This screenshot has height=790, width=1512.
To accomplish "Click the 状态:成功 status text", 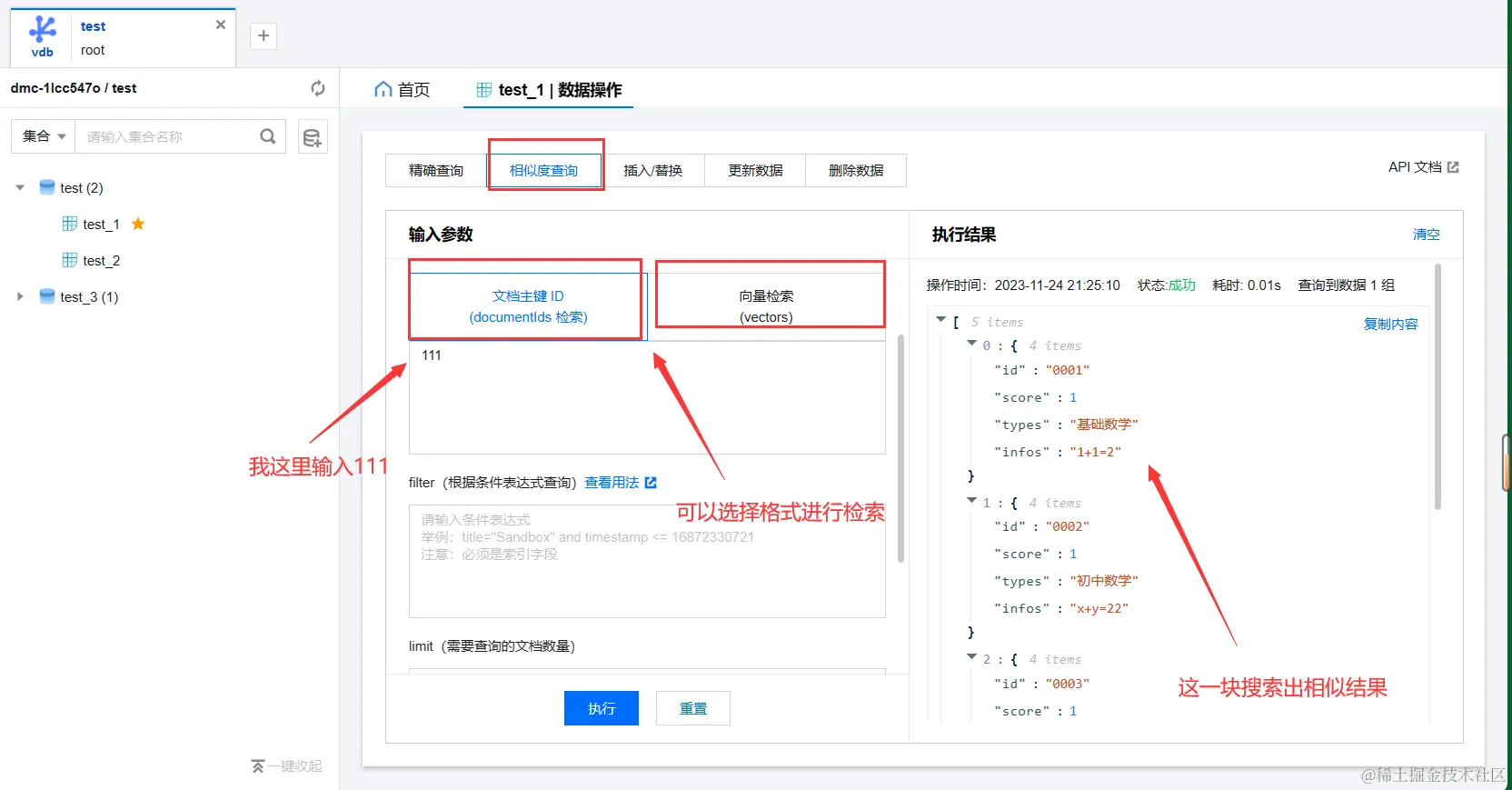I will (x=1167, y=285).
